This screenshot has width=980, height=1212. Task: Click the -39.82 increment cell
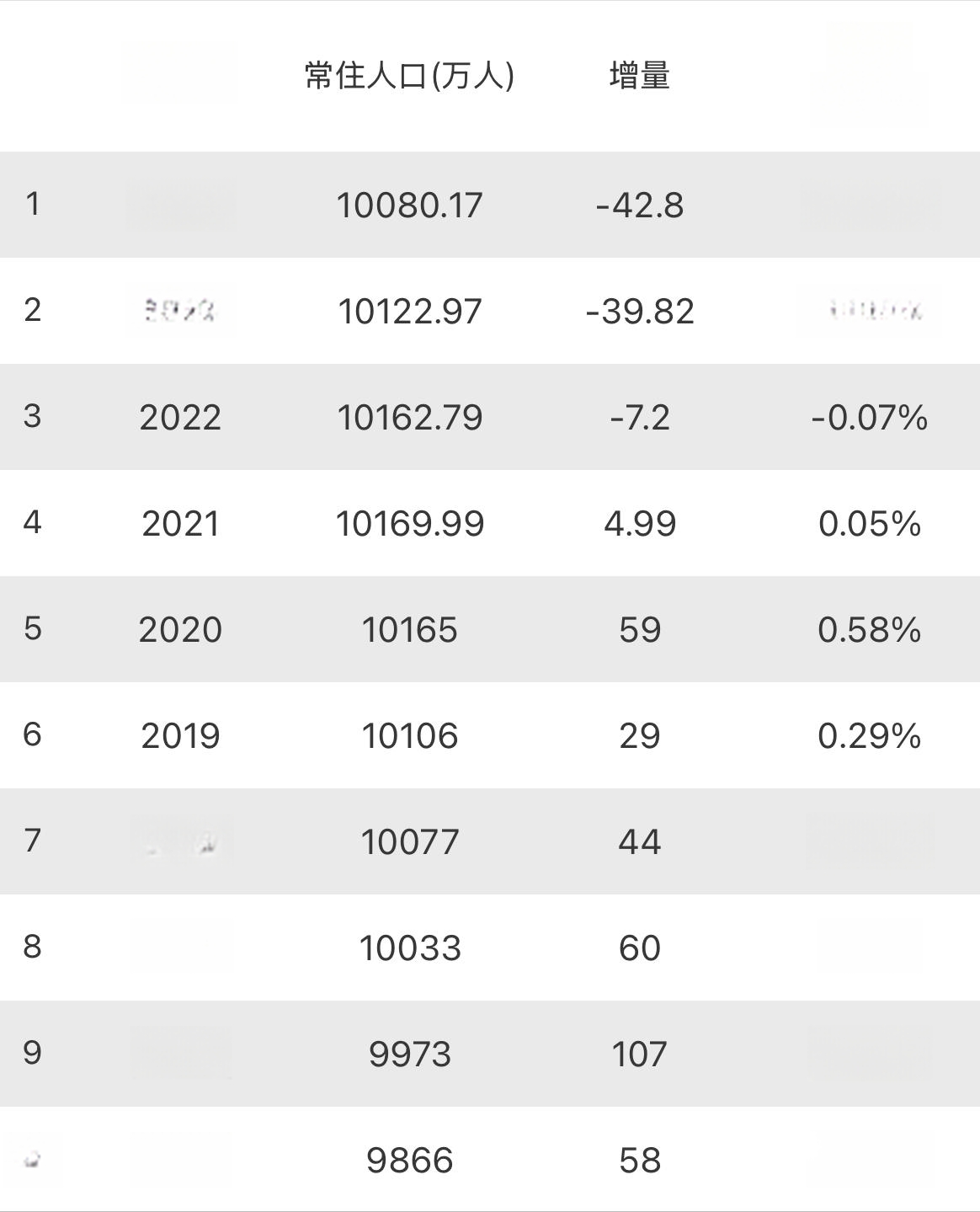pos(639,311)
